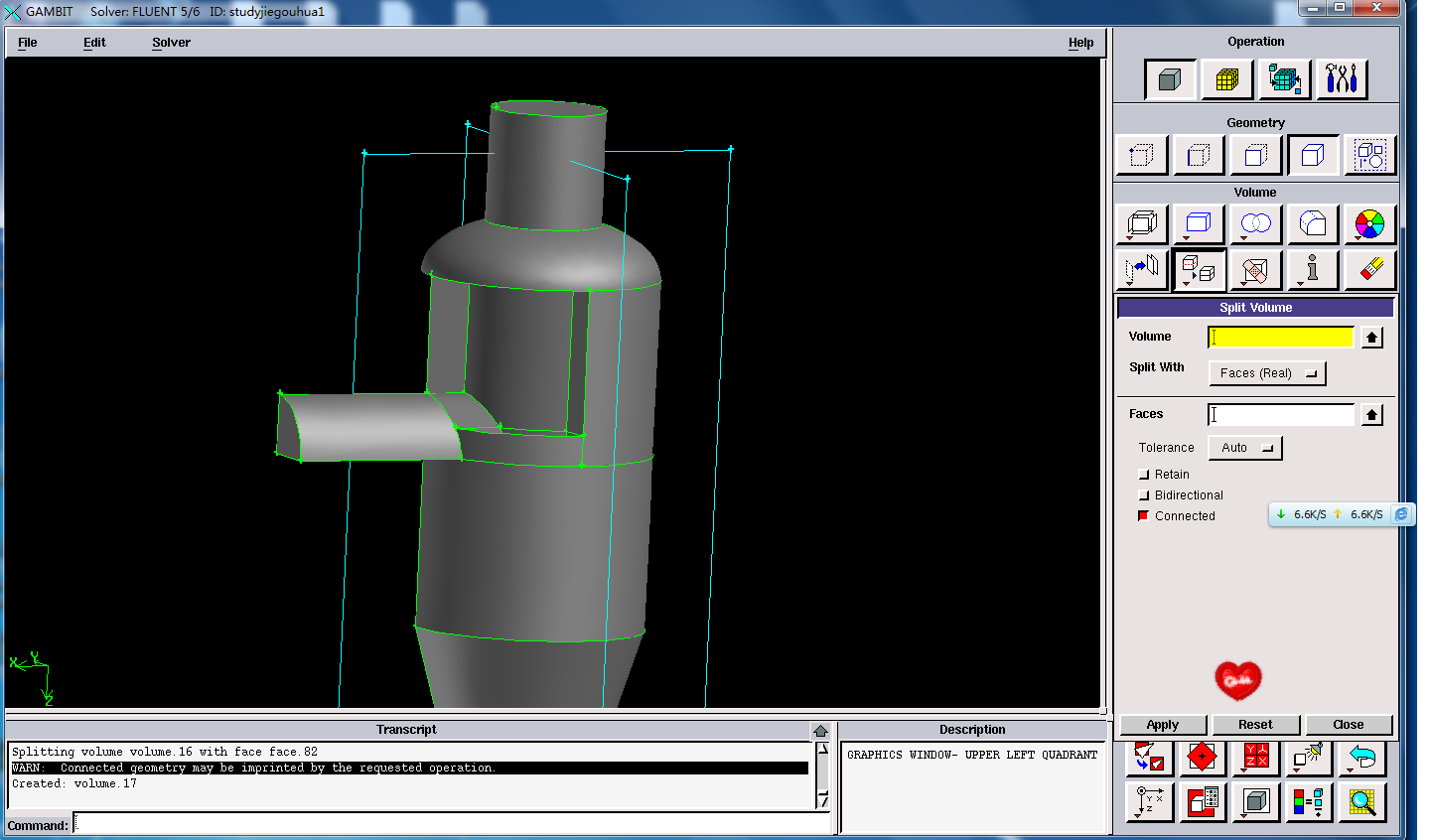
Task: Click the Fit to Window global control icon
Action: 1149,759
